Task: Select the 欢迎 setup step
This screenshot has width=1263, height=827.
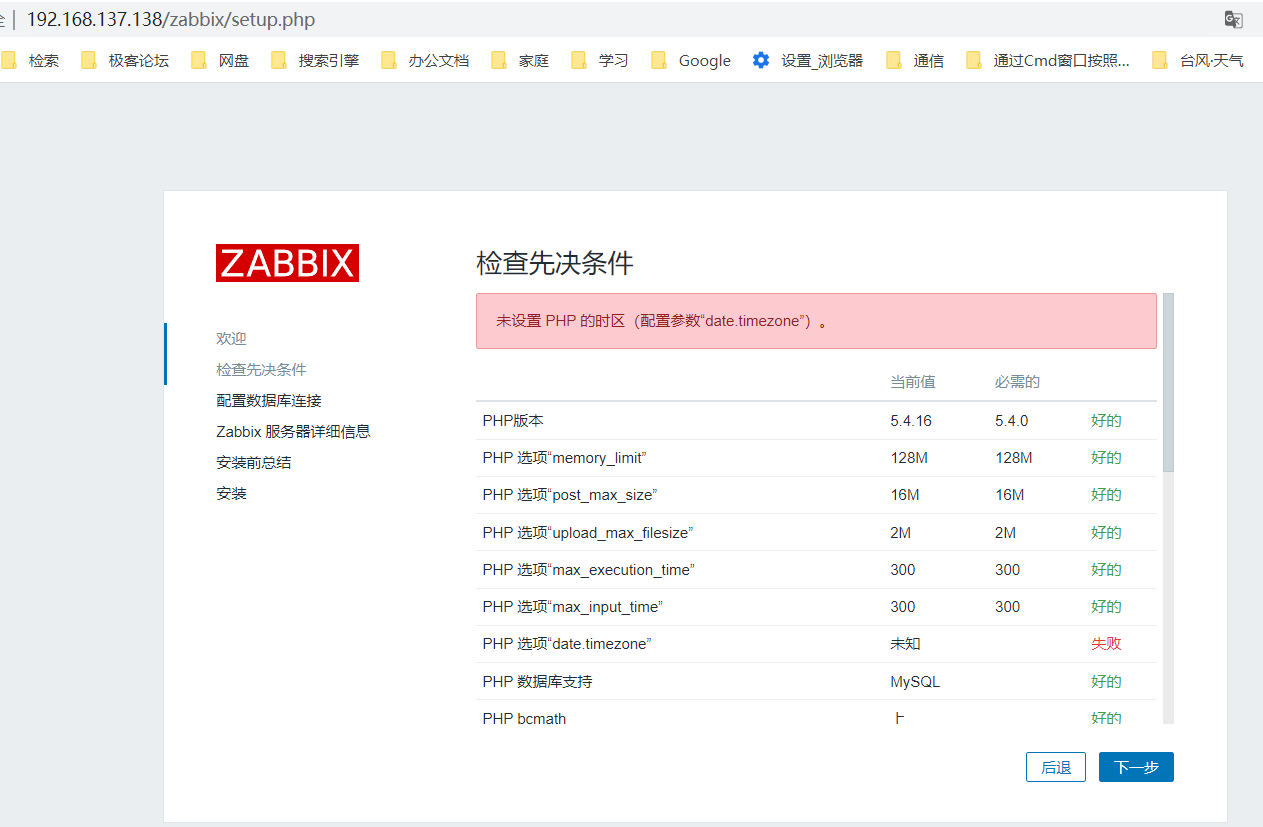Action: [231, 339]
